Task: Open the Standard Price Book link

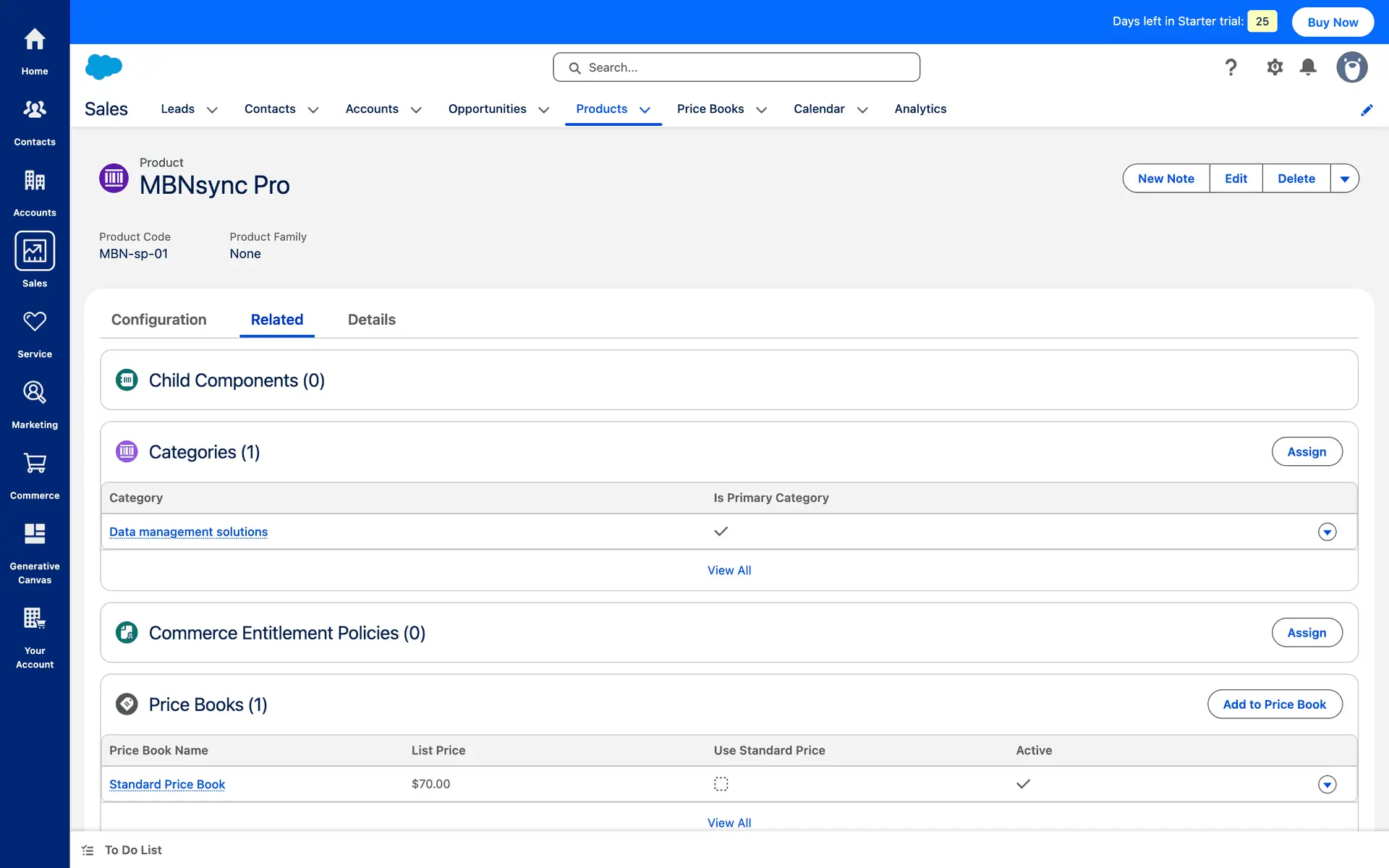Action: (x=167, y=785)
